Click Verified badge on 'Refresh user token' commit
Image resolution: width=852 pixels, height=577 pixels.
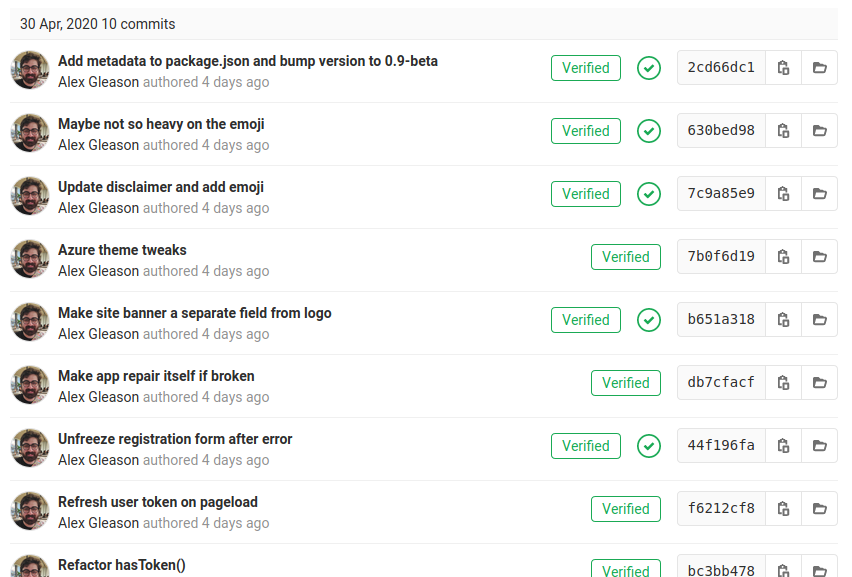click(x=625, y=509)
